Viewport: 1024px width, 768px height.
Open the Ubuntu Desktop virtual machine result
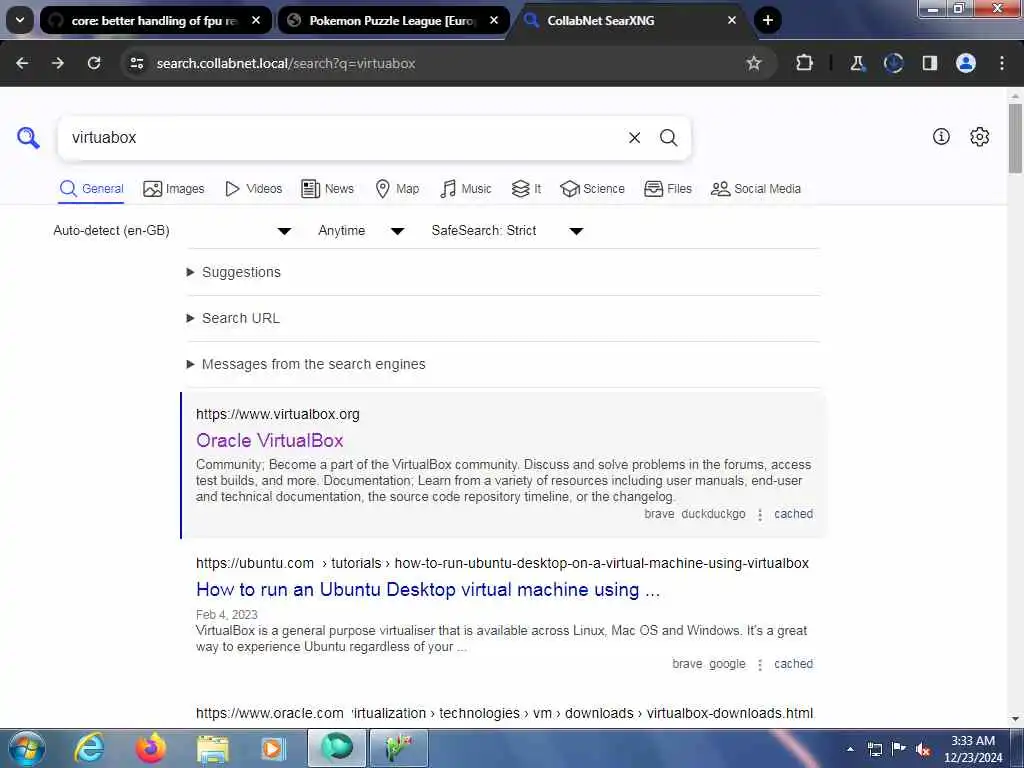pyautogui.click(x=428, y=590)
